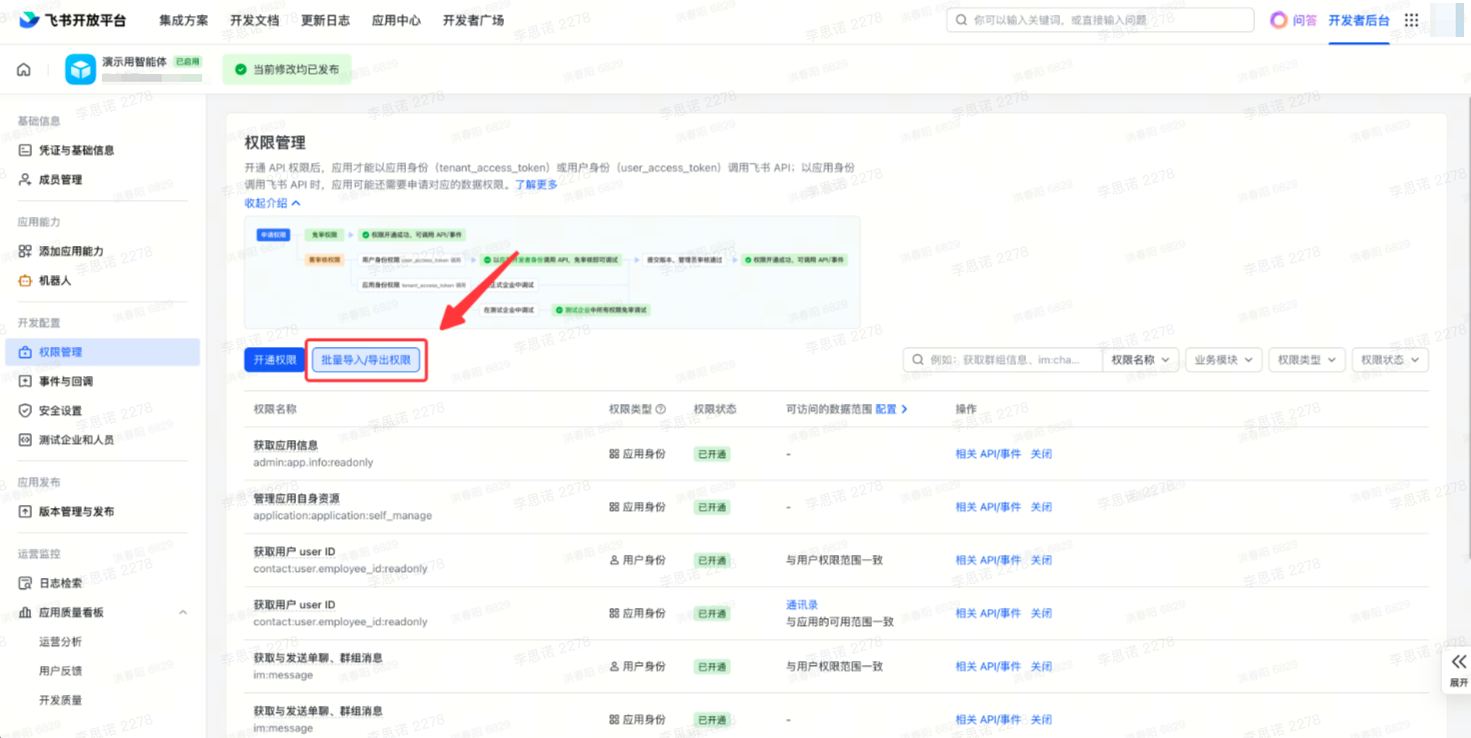Screen dimensions: 1471x738
Task: Click the 添加应用能力 grid icon
Action: coord(25,251)
